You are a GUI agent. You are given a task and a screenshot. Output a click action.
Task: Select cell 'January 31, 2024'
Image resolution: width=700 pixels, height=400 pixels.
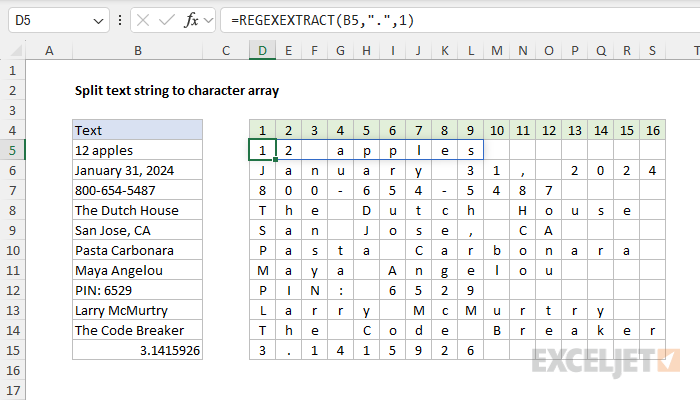coord(138,171)
